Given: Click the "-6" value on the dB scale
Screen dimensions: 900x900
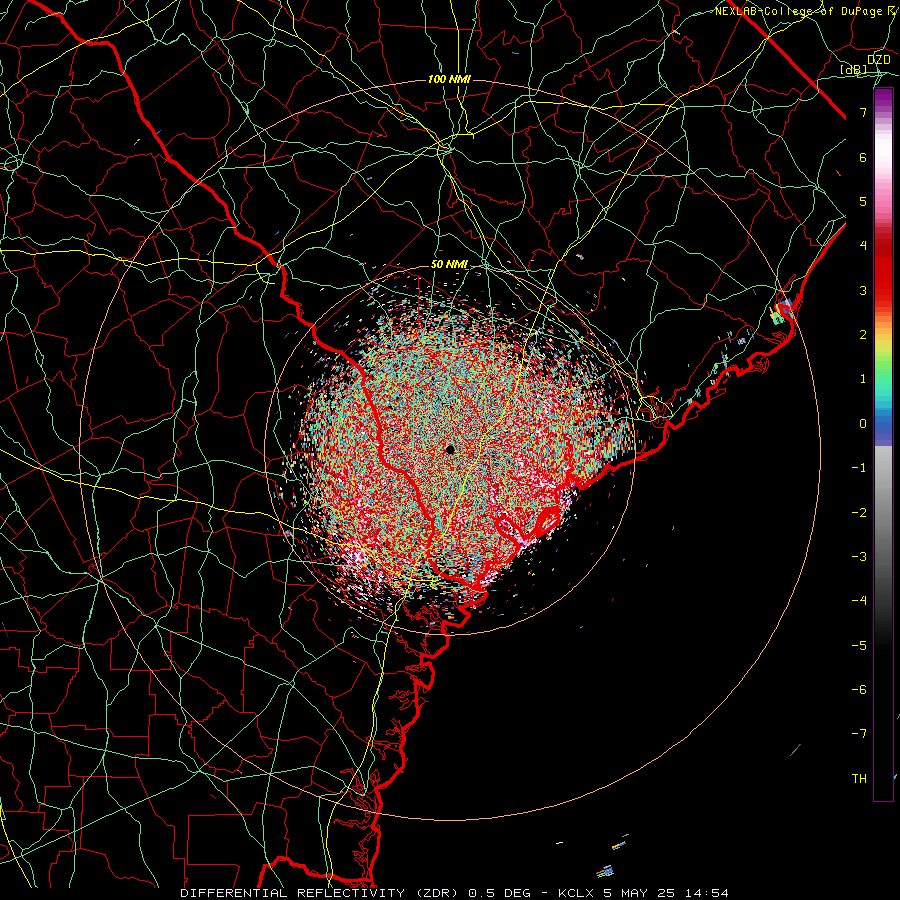Looking at the screenshot, I should pos(859,690).
